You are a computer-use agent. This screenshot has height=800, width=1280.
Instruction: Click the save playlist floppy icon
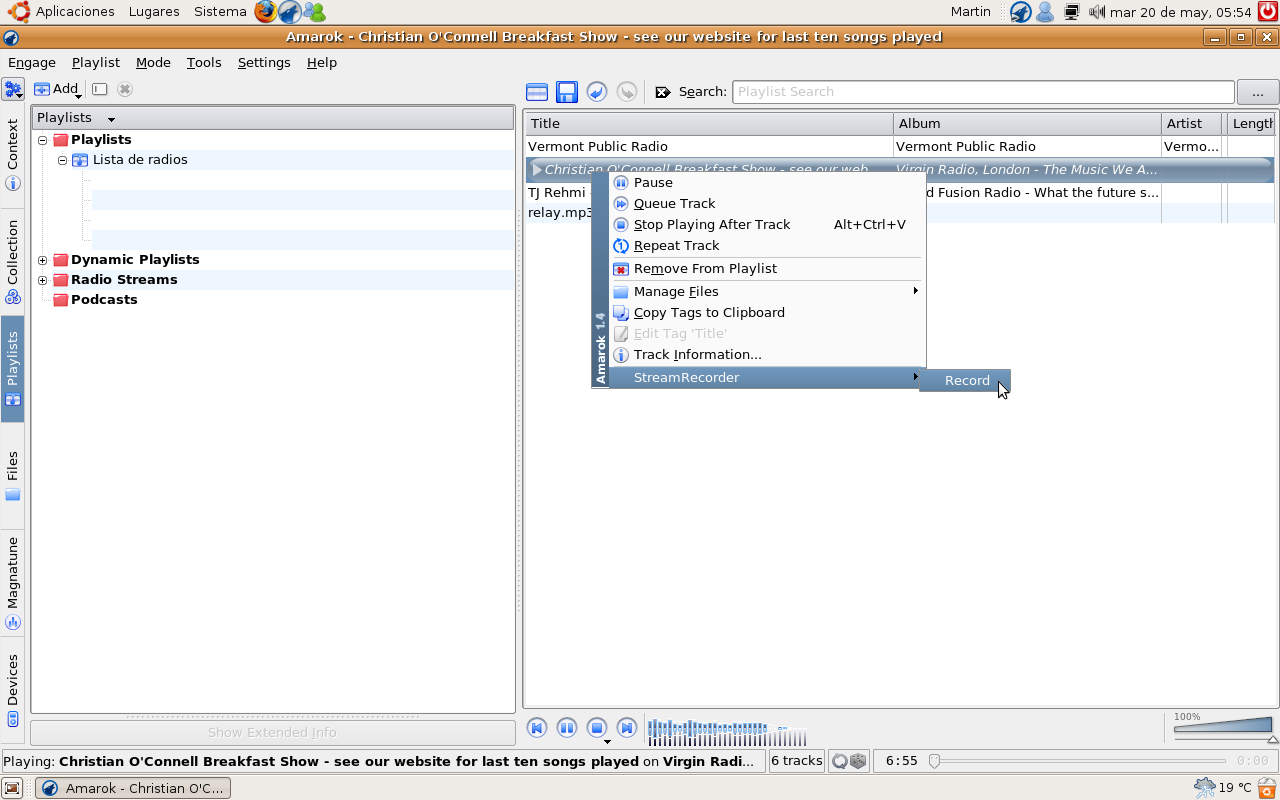click(x=567, y=92)
